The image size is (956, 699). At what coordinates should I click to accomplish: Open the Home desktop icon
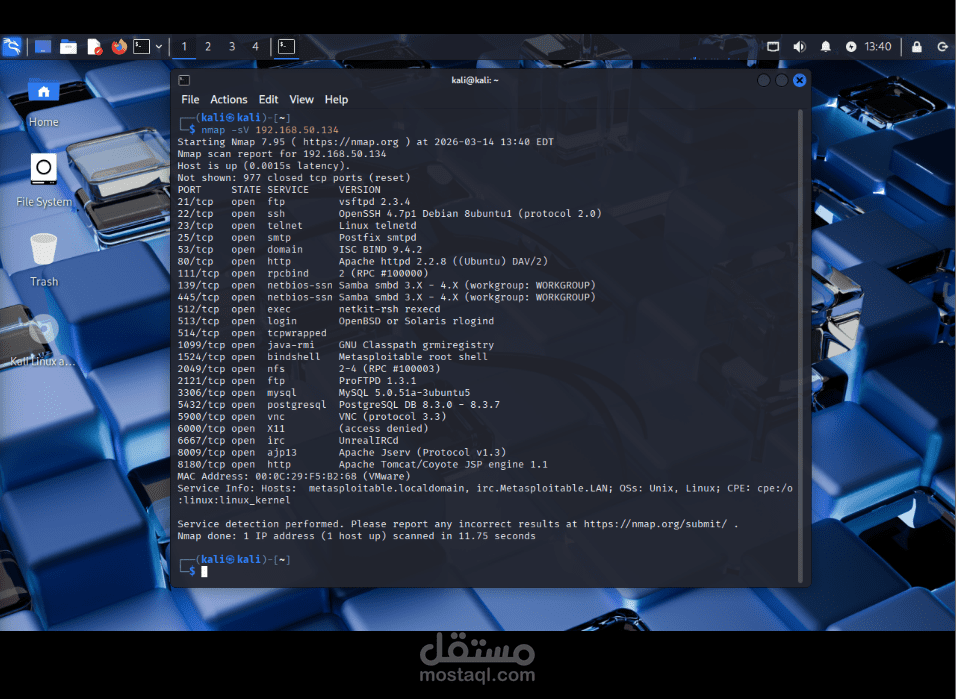[43, 102]
